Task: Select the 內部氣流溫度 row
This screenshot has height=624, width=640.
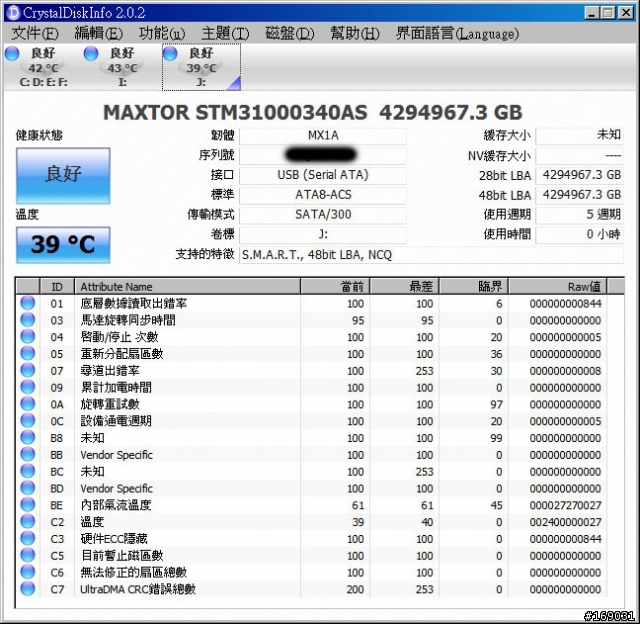Action: point(320,505)
